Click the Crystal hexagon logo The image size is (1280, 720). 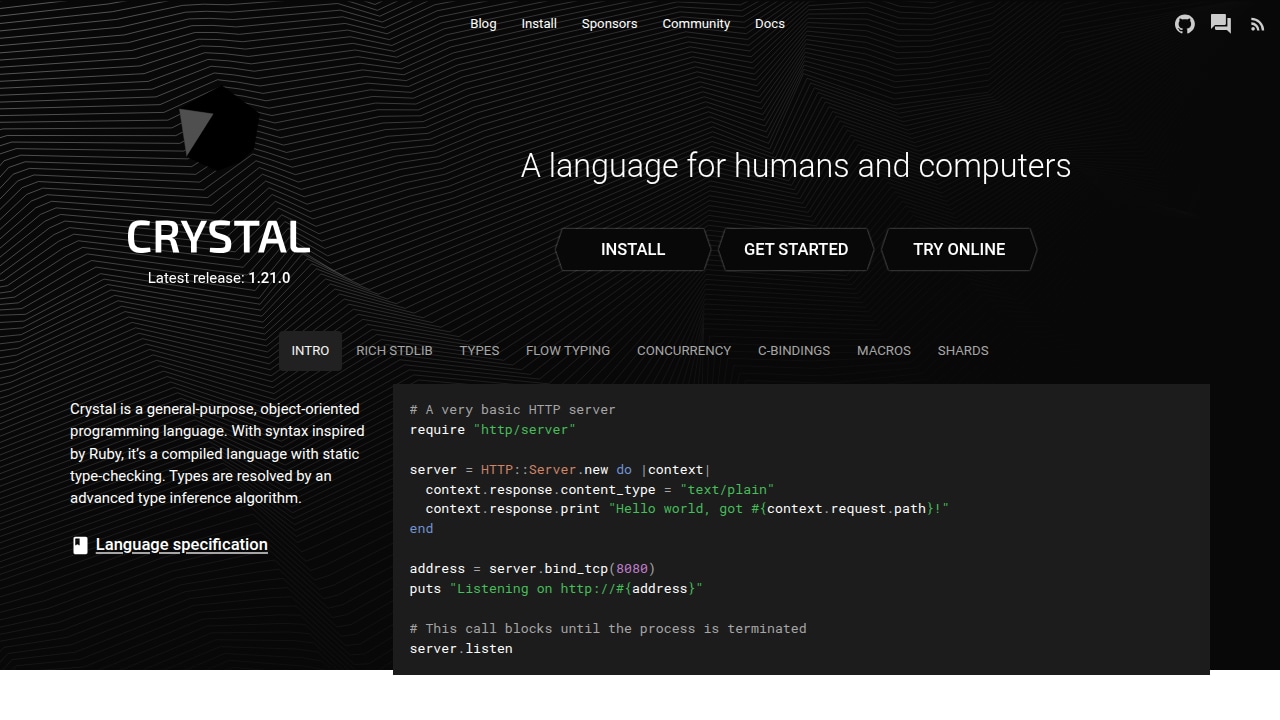pyautogui.click(x=219, y=128)
